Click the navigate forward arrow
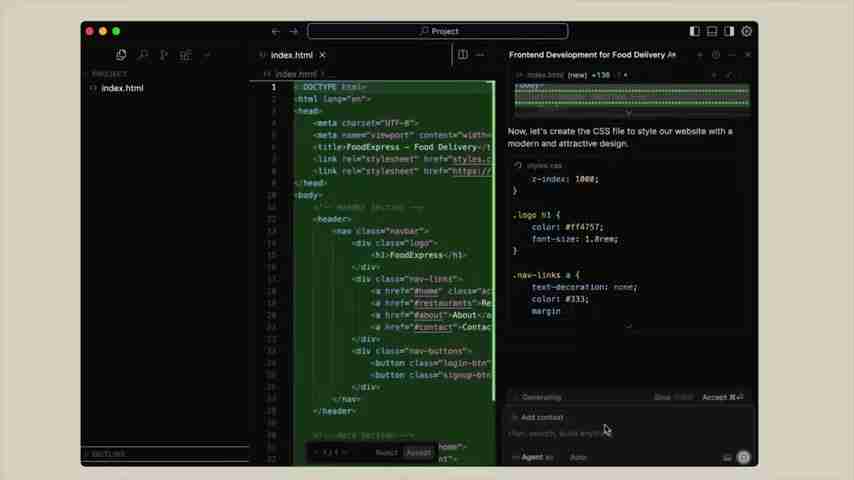 [293, 31]
